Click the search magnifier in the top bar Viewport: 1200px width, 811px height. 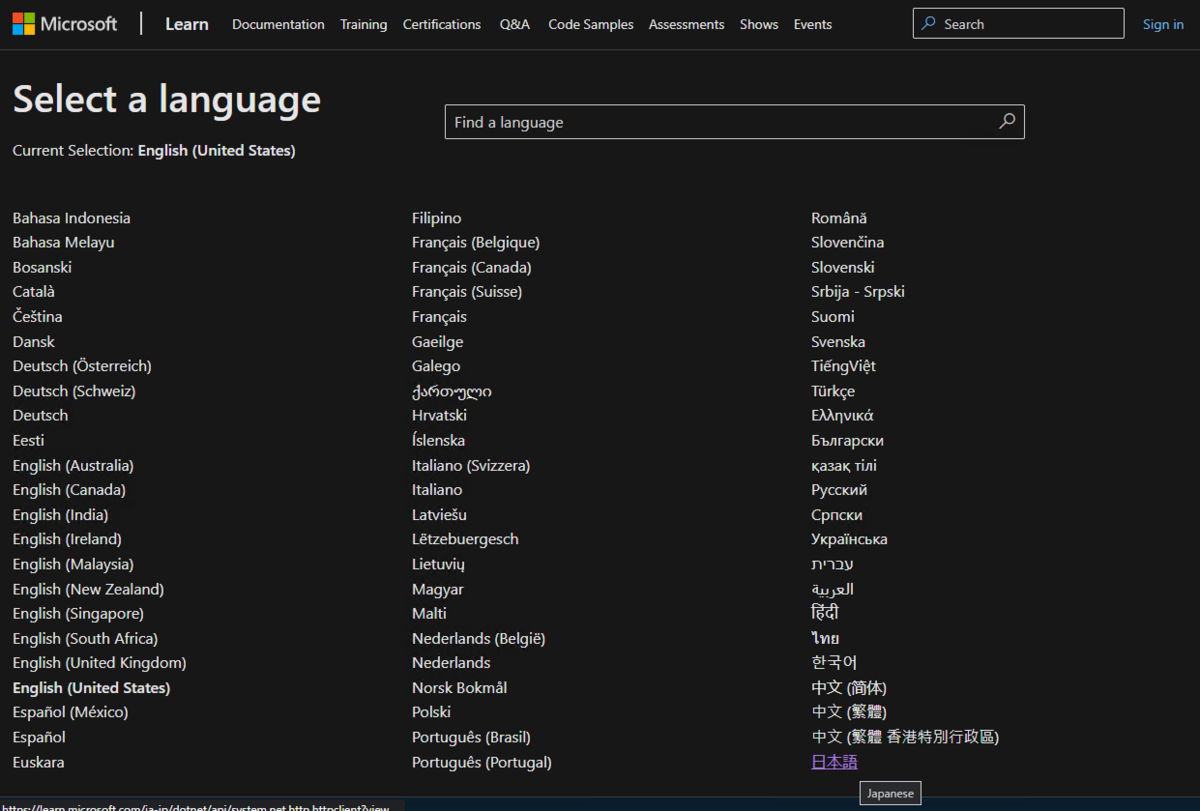tap(928, 23)
